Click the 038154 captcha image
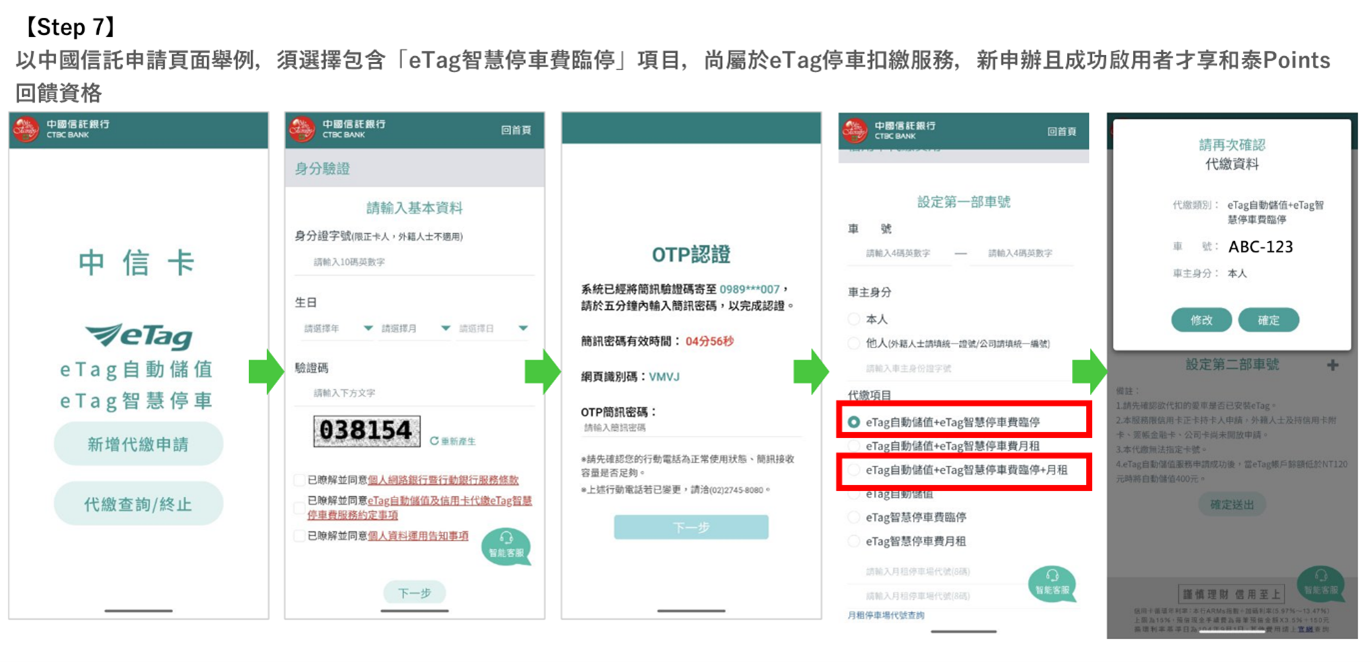 coord(366,431)
